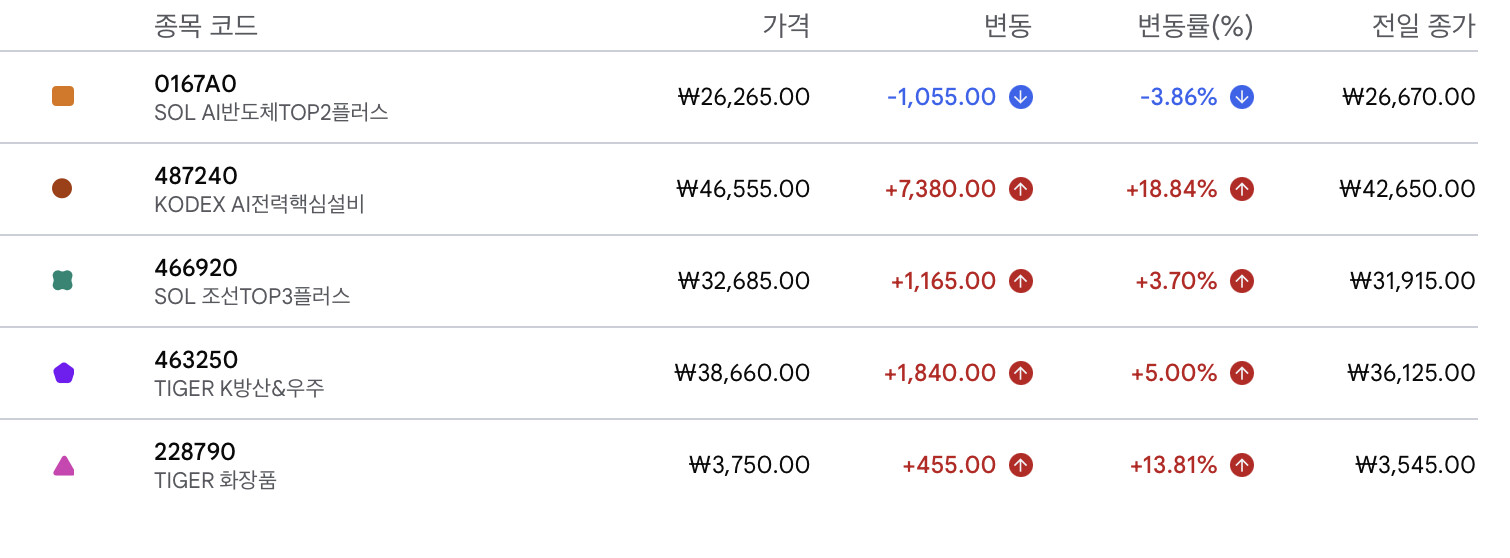Click the purple pentagon marker for 463250
This screenshot has height=558, width=1510.
pyautogui.click(x=63, y=373)
